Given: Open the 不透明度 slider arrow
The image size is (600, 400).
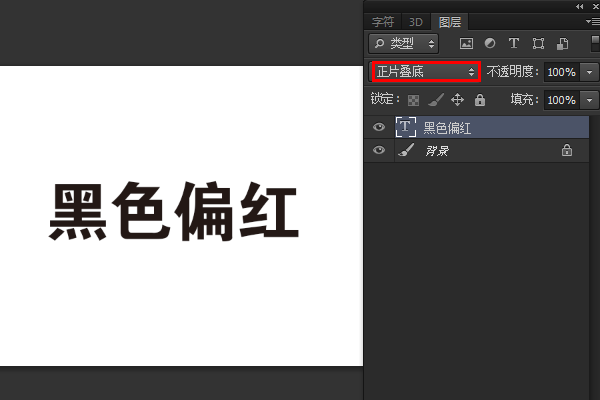Looking at the screenshot, I should click(589, 72).
